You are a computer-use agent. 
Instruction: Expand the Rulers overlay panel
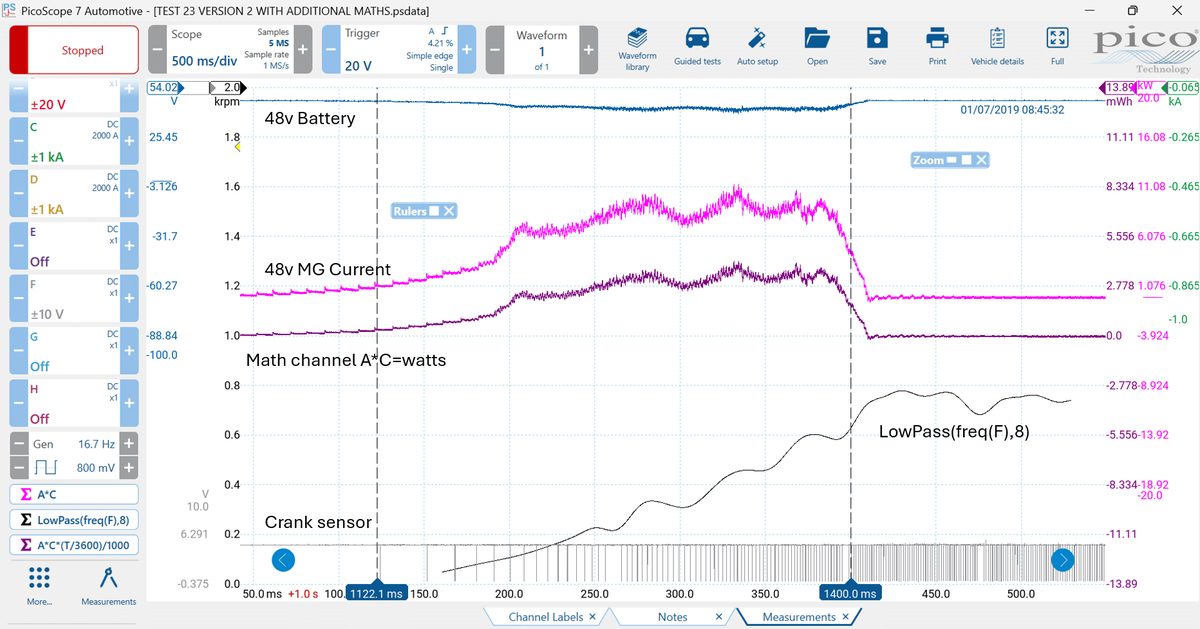(433, 211)
